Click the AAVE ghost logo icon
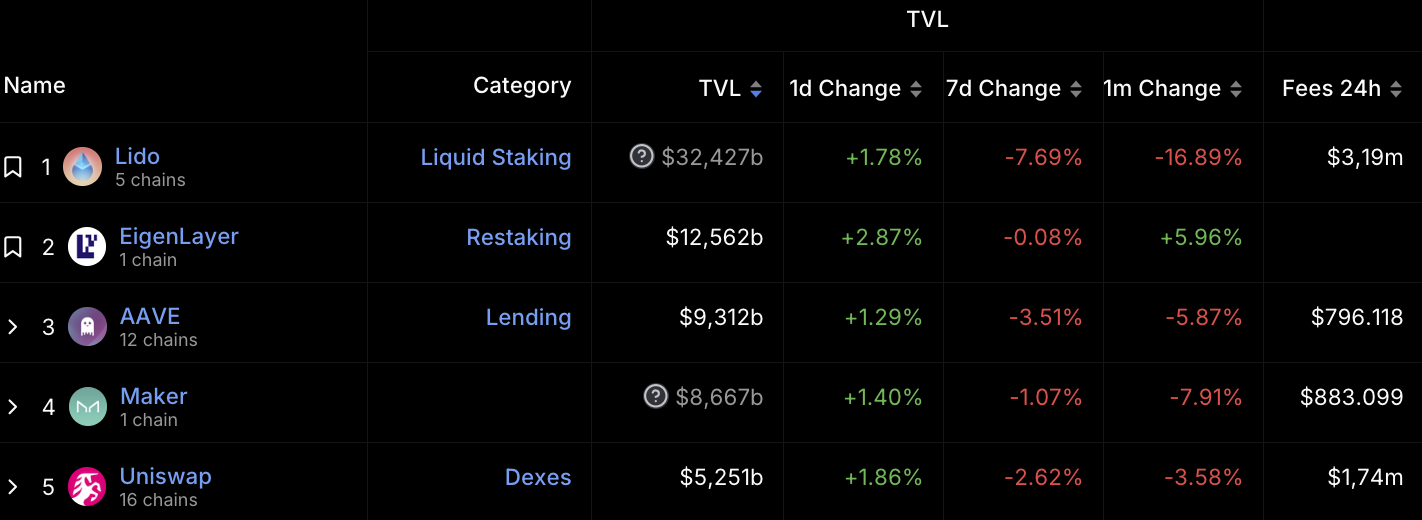 point(87,326)
